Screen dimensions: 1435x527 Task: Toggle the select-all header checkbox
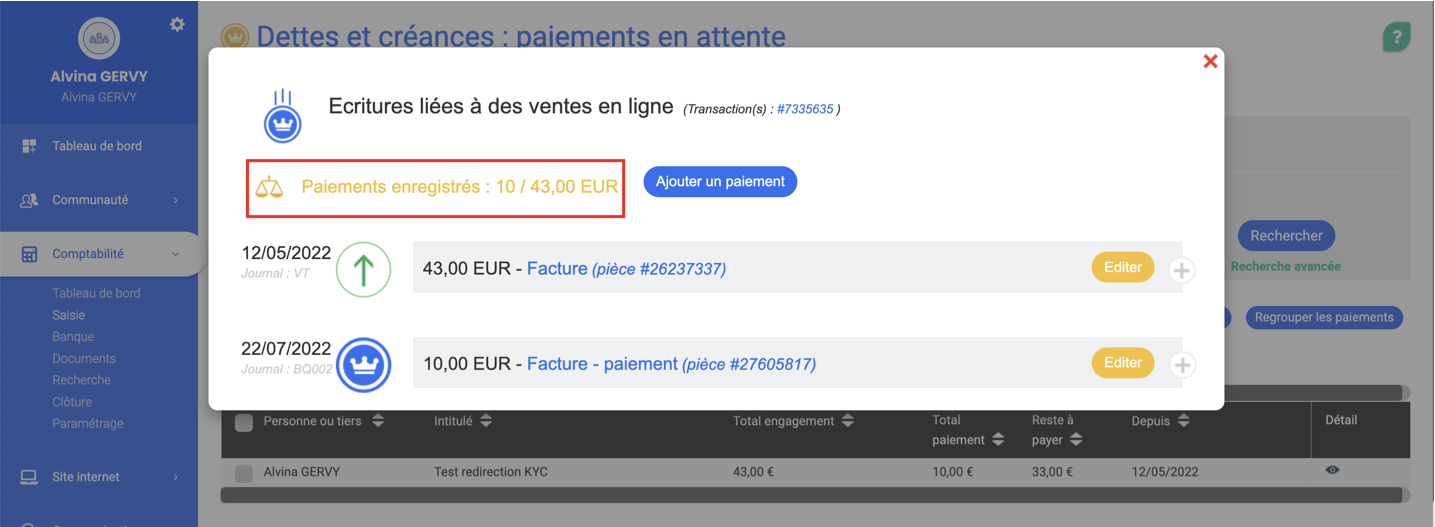click(243, 423)
